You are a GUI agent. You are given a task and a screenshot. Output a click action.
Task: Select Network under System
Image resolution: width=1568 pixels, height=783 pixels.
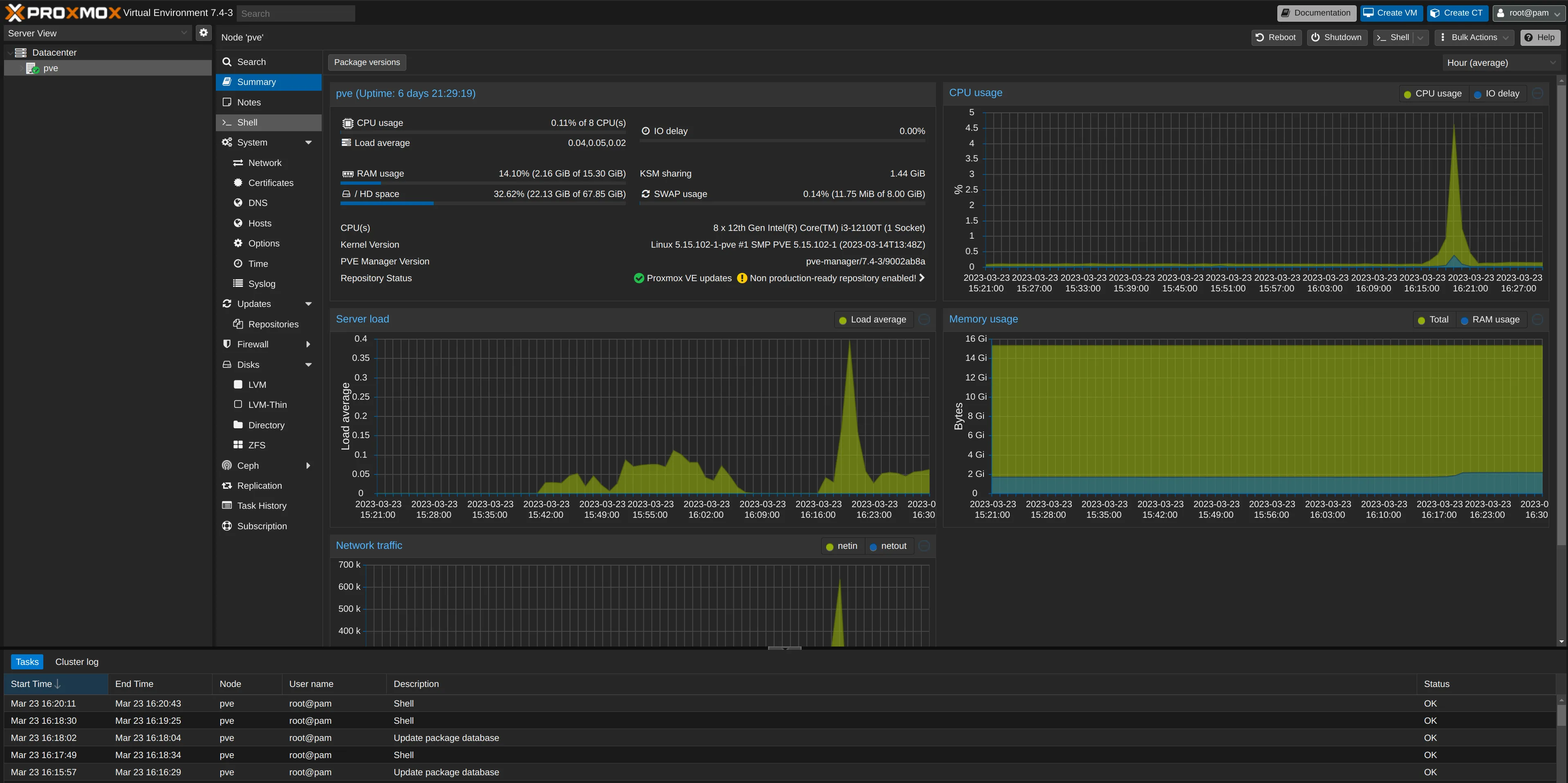click(x=264, y=162)
